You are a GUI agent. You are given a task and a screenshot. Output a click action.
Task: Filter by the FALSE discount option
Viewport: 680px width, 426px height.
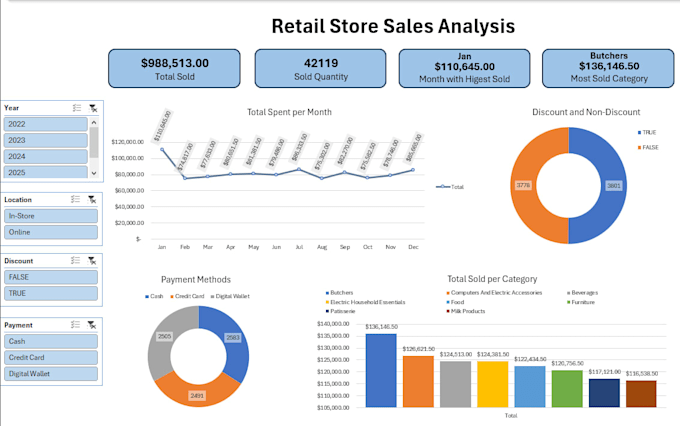pos(51,277)
